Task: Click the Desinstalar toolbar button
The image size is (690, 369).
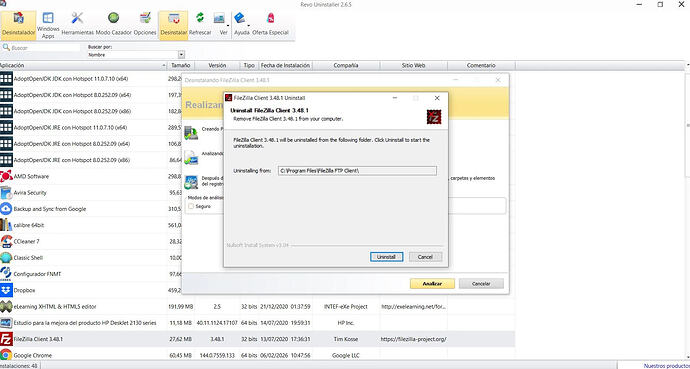Action: click(173, 25)
